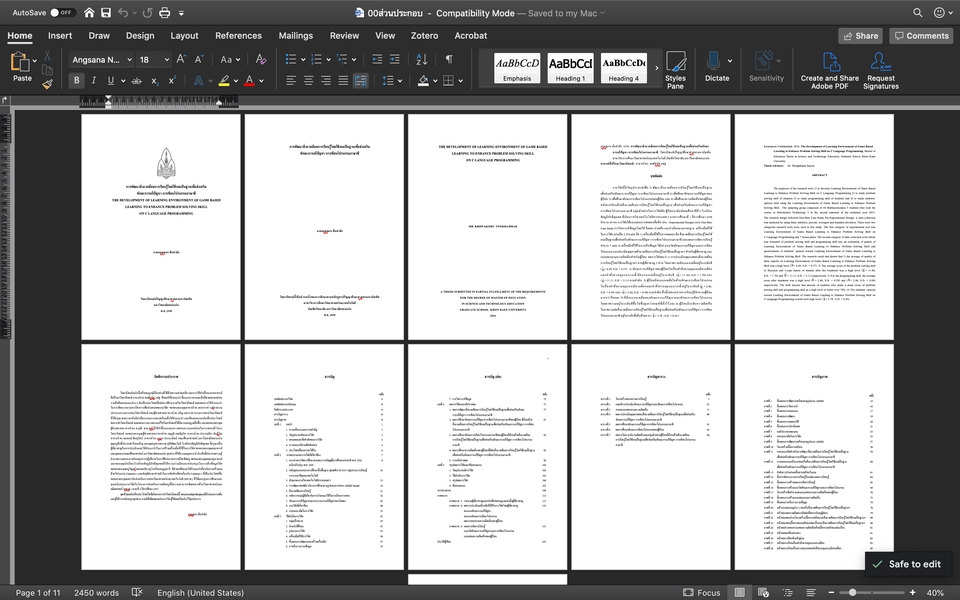This screenshot has height=600, width=960.
Task: Center the text alignment
Action: [x=309, y=80]
